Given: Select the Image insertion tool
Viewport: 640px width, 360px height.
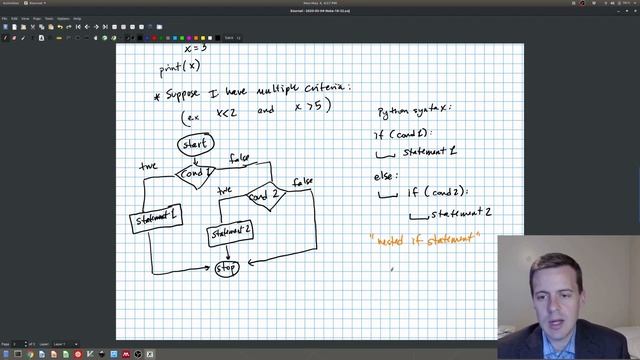Looking at the screenshot, I should click(41, 38).
